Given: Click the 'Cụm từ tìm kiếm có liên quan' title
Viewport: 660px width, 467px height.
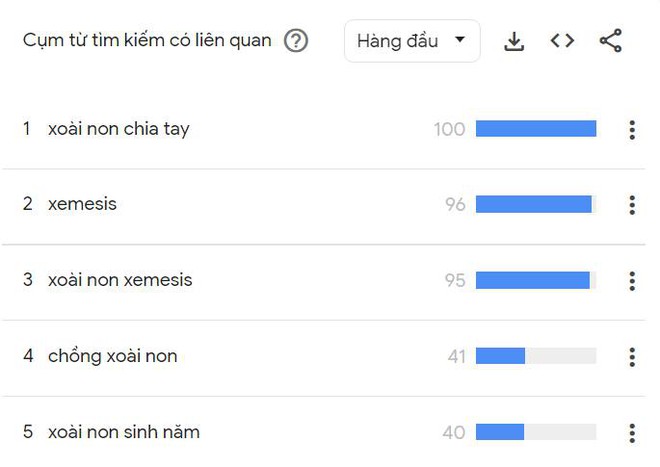Looking at the screenshot, I should (x=147, y=41).
